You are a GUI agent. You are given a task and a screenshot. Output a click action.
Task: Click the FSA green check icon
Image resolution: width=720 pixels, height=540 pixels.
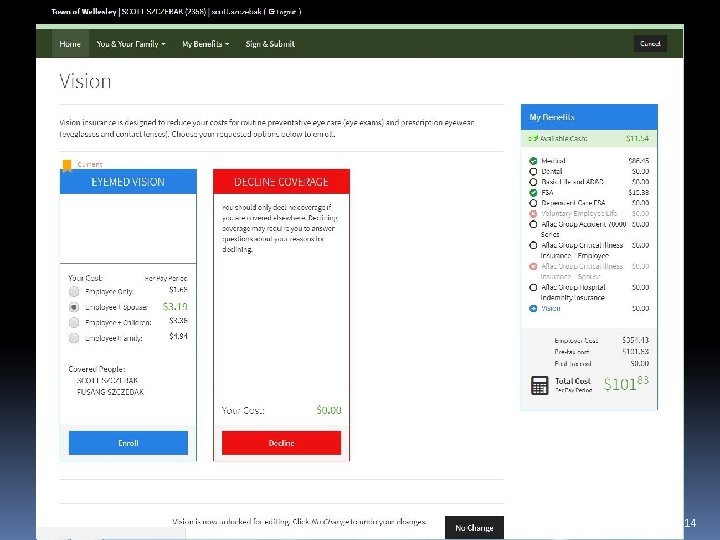(x=533, y=192)
